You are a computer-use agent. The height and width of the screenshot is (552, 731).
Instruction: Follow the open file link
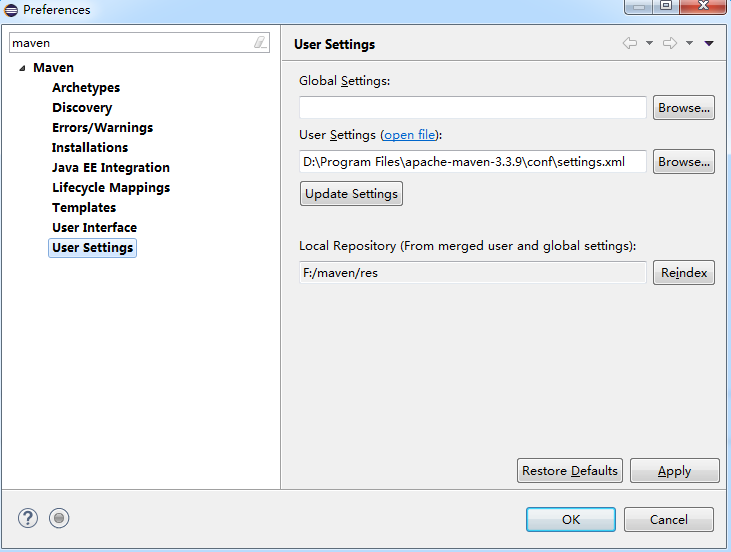pos(409,135)
